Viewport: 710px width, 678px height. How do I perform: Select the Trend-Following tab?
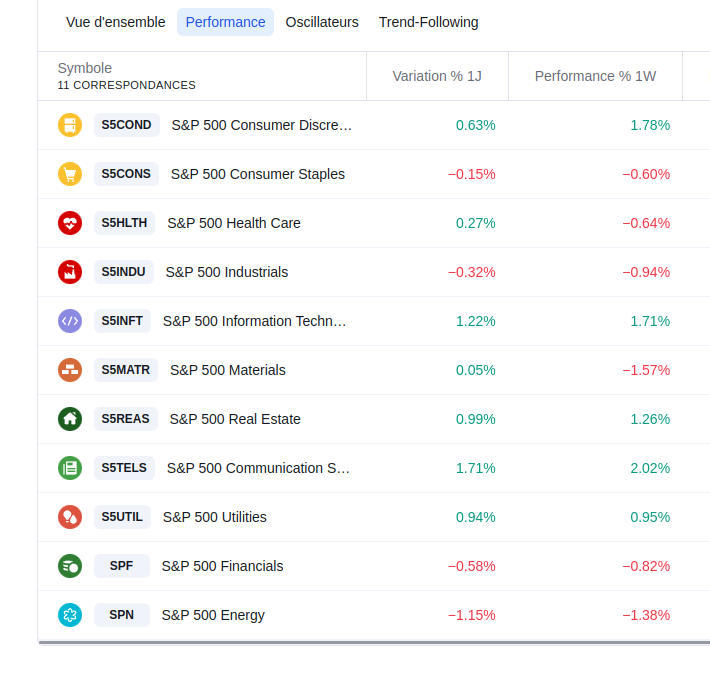(x=428, y=22)
